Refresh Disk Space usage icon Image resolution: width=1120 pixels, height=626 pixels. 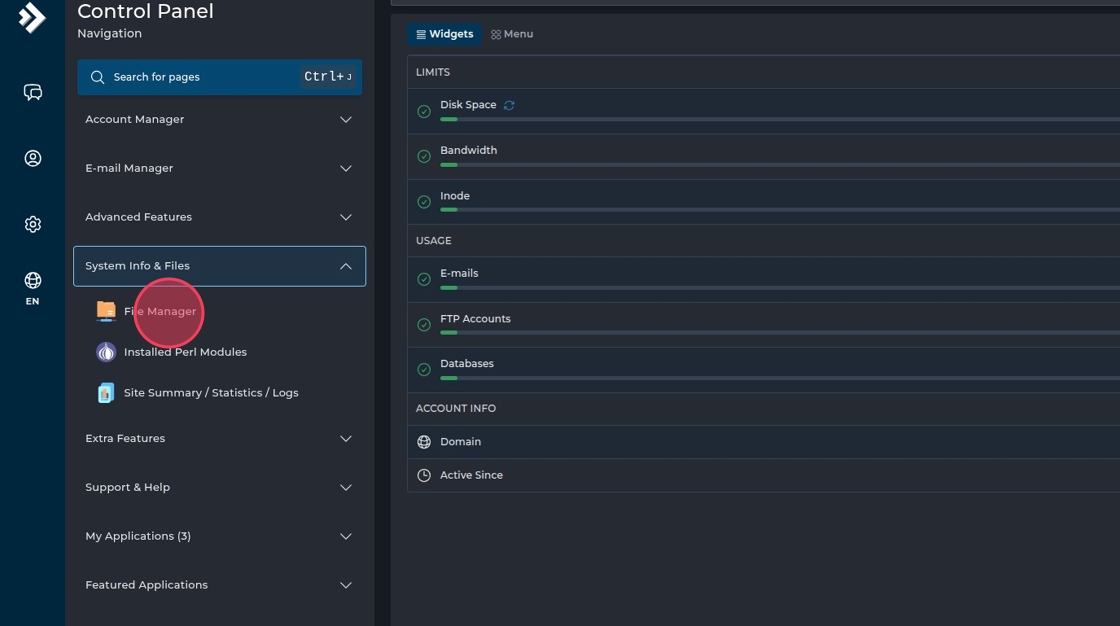click(x=509, y=105)
